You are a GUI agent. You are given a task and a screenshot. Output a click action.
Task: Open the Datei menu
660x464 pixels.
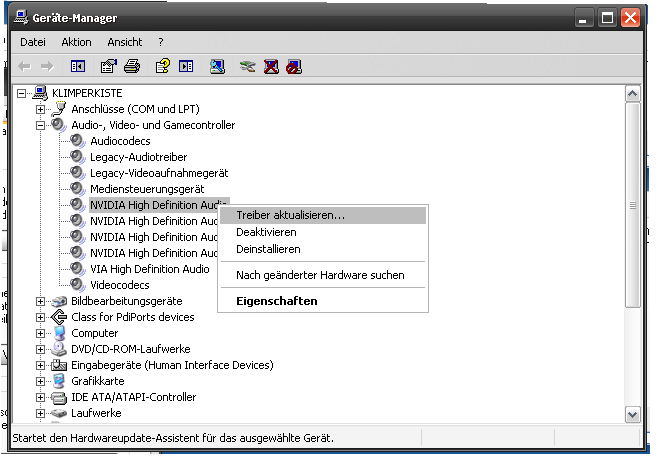tap(33, 42)
